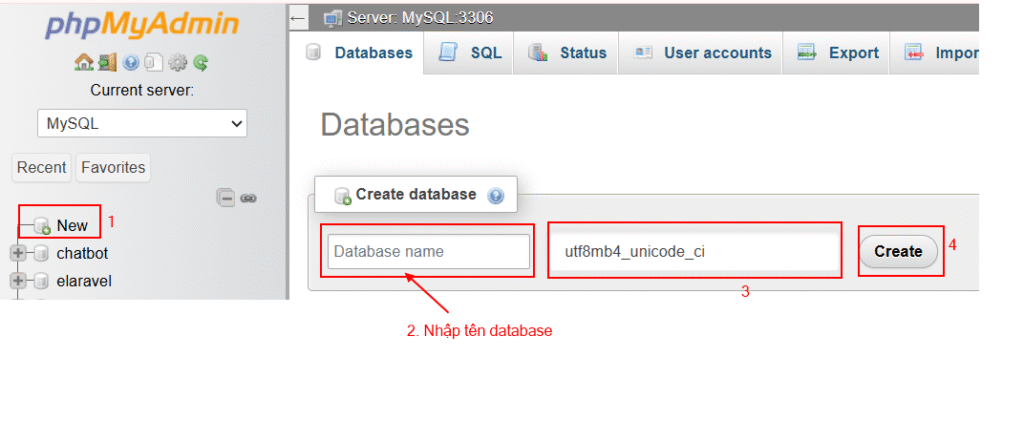Screen dimensions: 1024x441
Task: Open the SQL tab
Action: 468,53
